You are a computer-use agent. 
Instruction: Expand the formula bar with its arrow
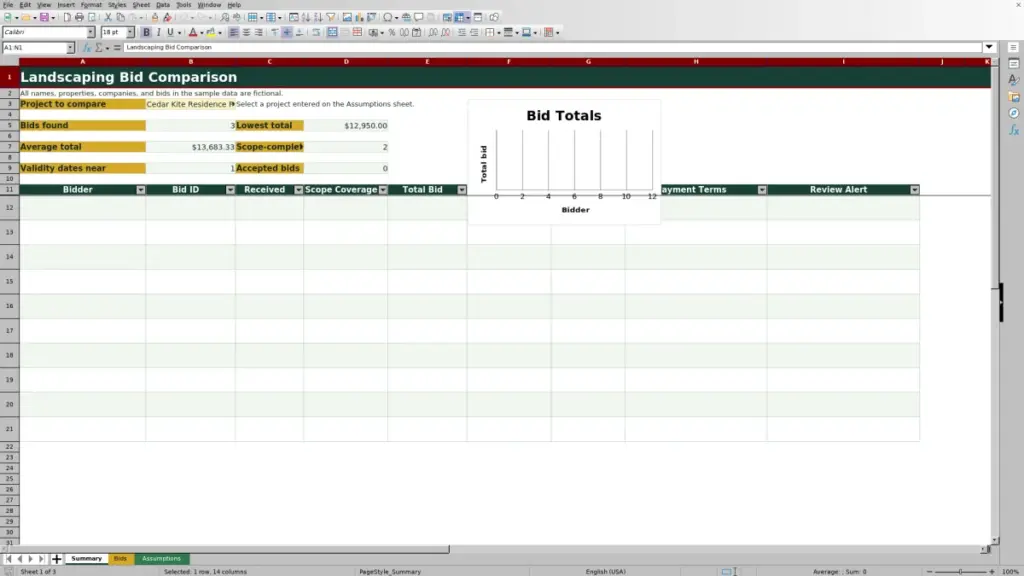coord(989,47)
